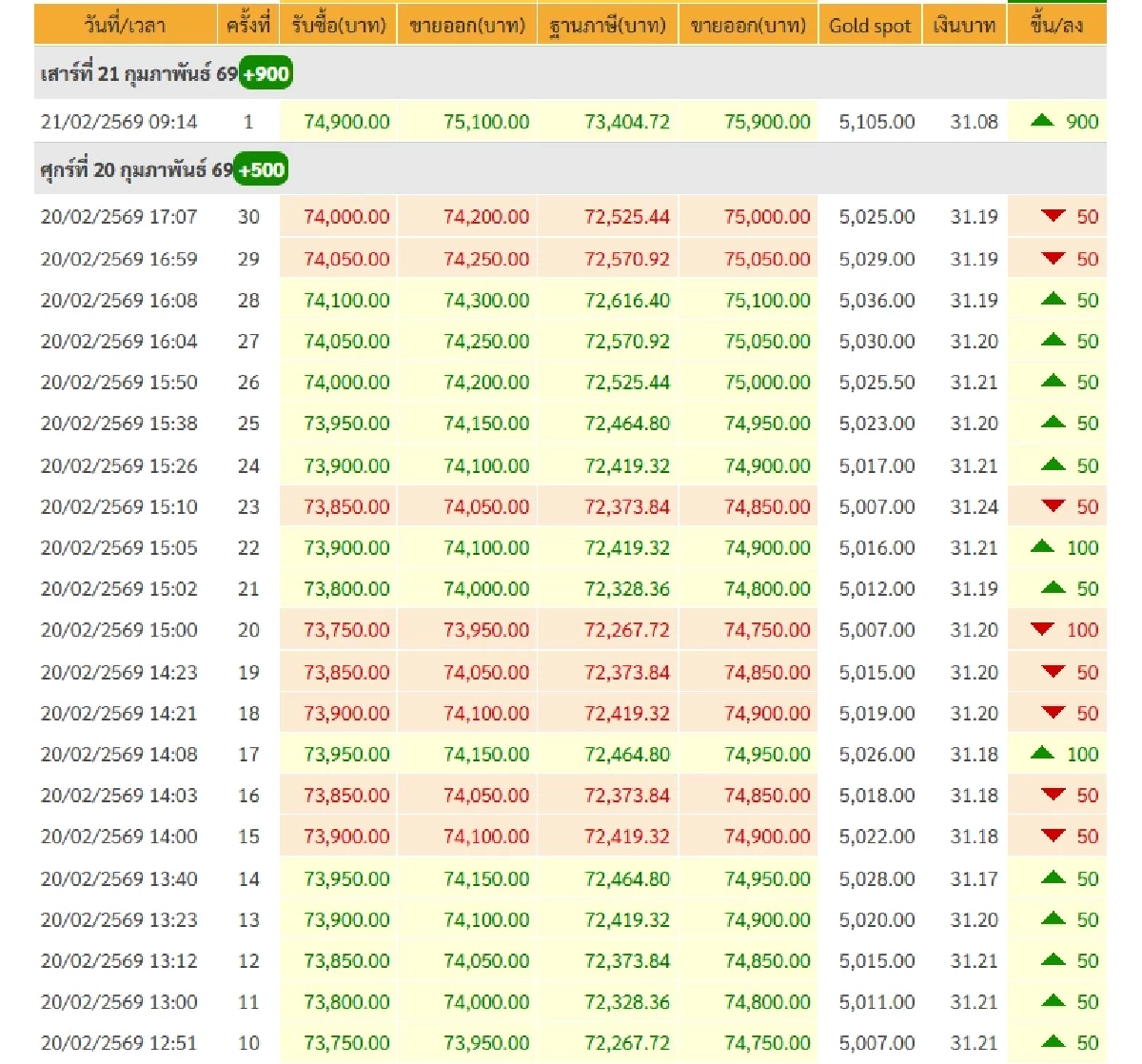The height and width of the screenshot is (1064, 1142).
Task: Click the red down arrow in the 17:07 row
Action: pos(1053,216)
